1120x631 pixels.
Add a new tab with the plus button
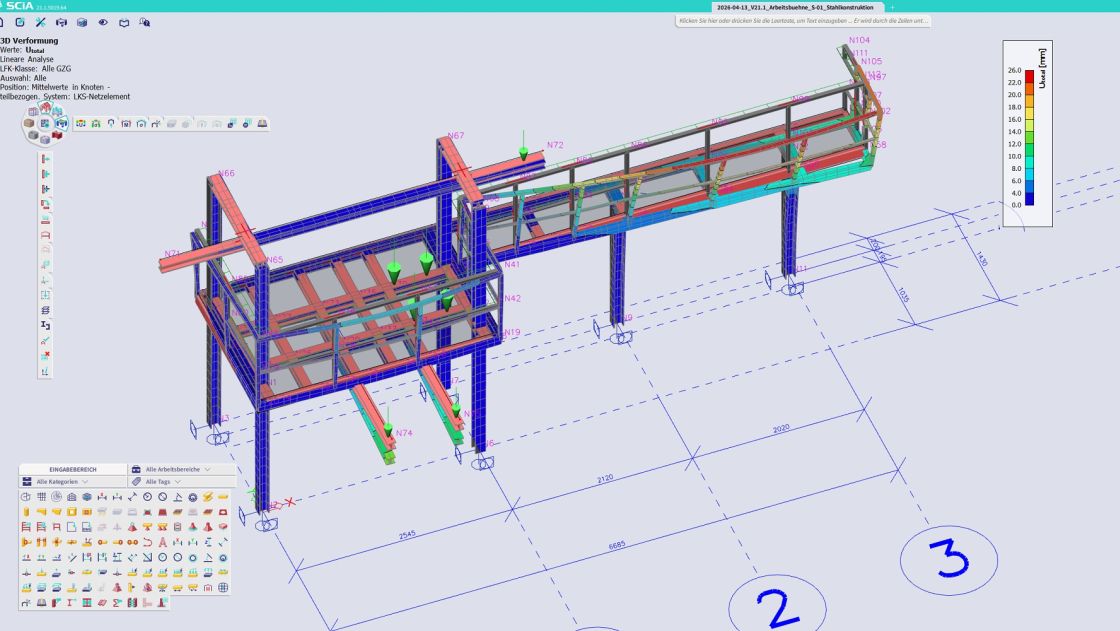point(891,7)
